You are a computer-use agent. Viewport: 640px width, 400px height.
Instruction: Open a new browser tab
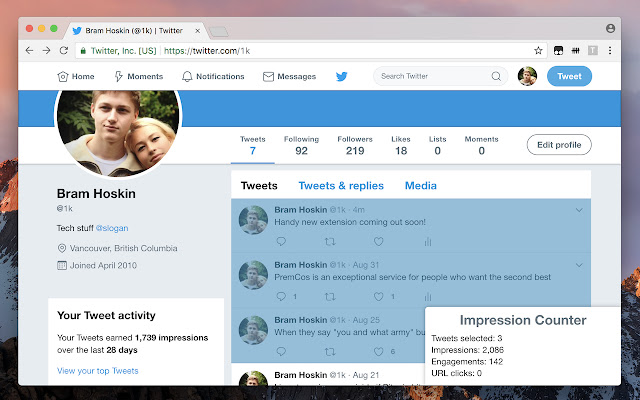click(219, 31)
